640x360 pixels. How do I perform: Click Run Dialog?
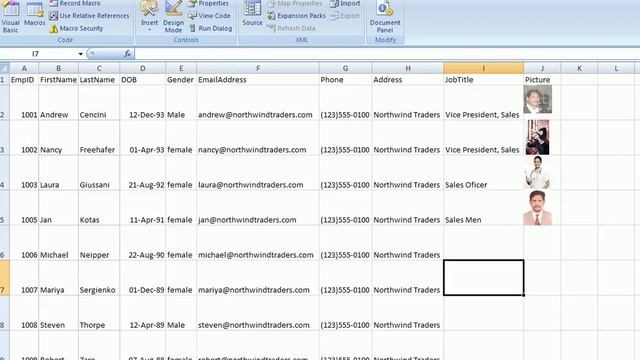point(211,29)
